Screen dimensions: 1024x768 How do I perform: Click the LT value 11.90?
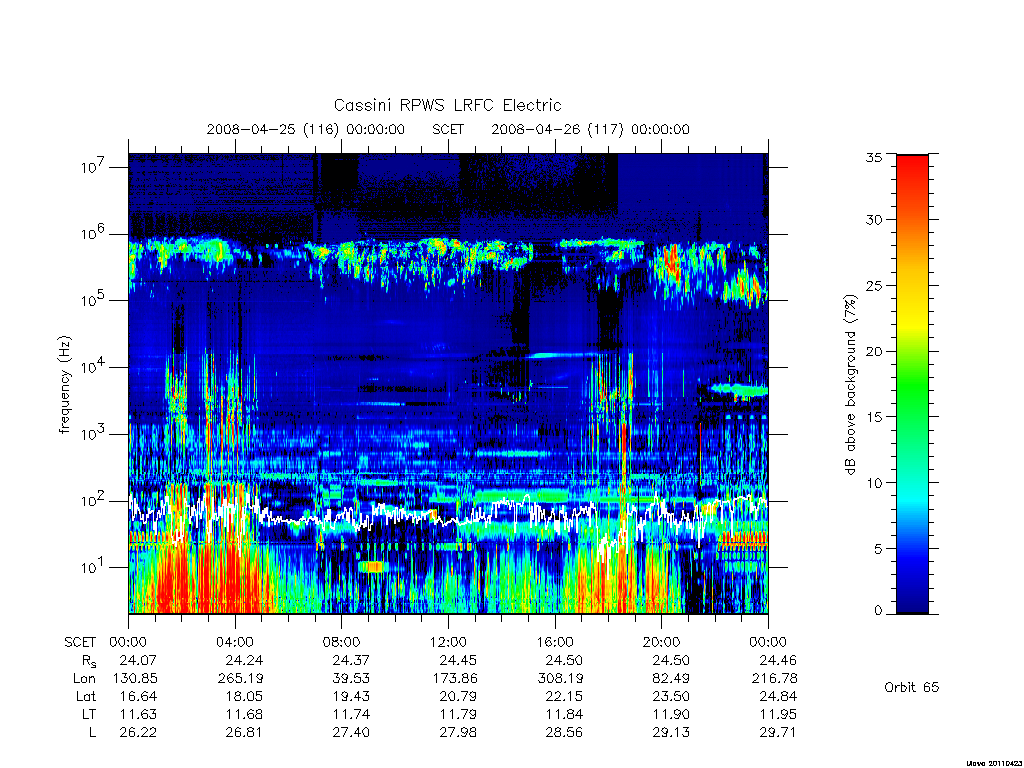coord(671,714)
